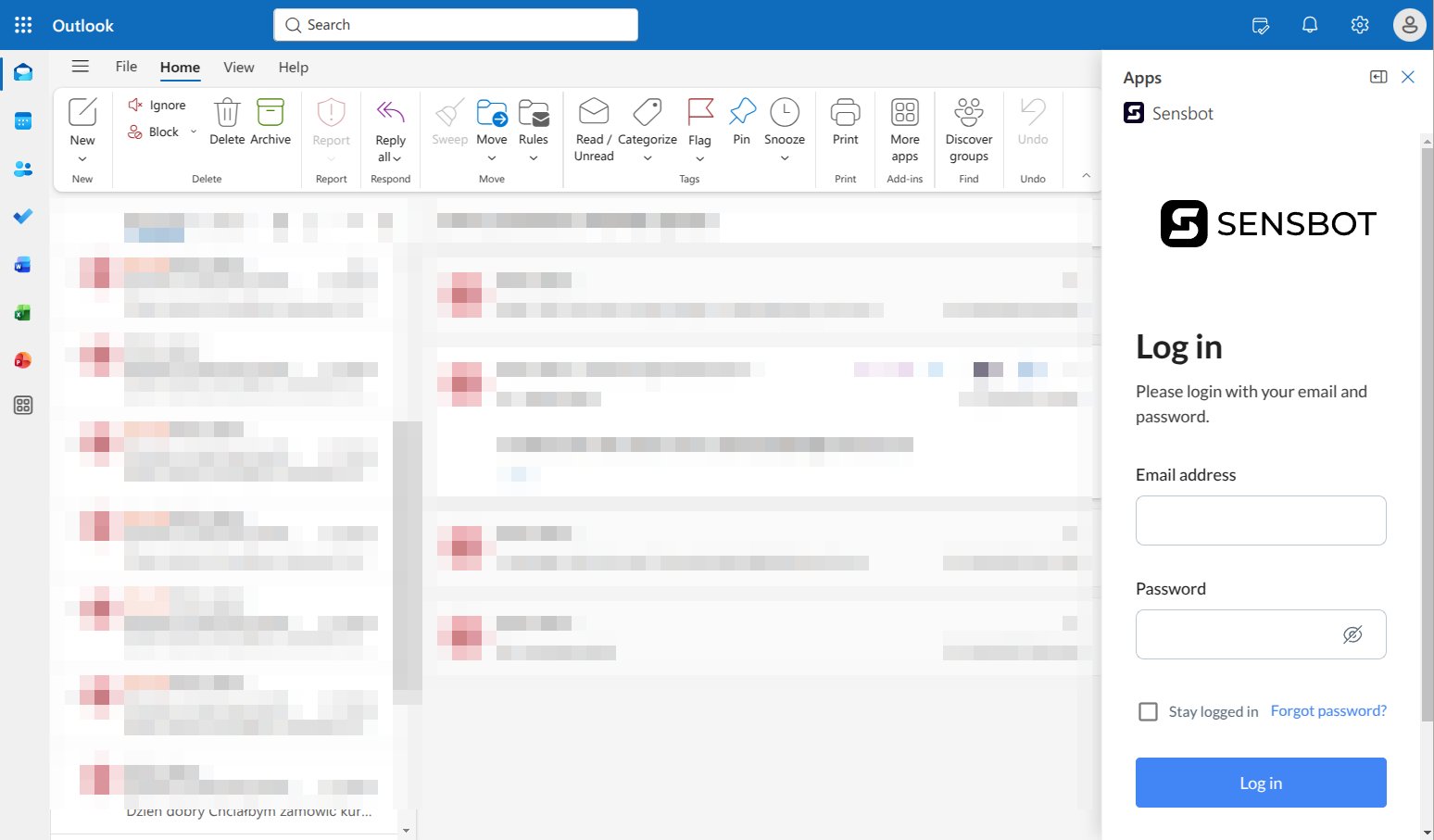Ignore the selected conversation

157,105
